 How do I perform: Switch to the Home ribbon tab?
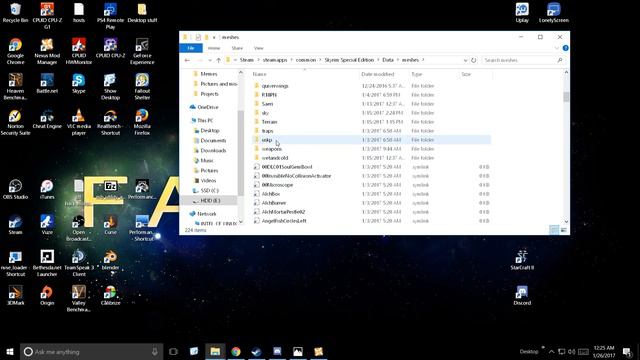214,48
